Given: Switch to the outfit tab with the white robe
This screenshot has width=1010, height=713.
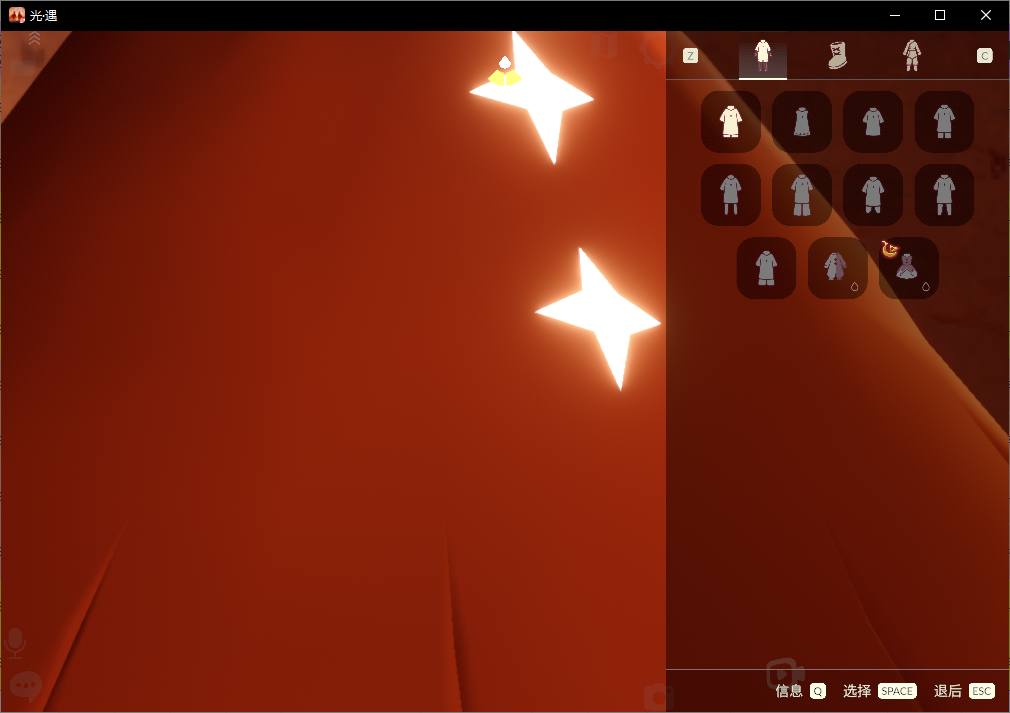Looking at the screenshot, I should click(763, 56).
